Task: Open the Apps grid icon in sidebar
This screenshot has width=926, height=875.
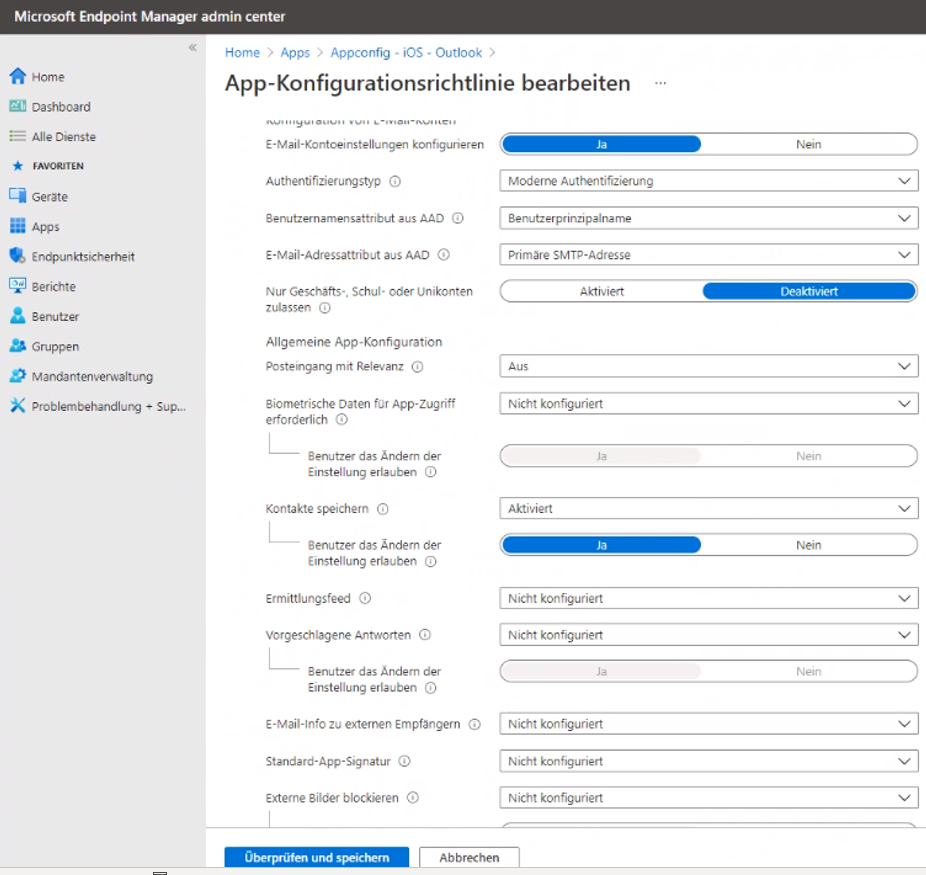Action: [x=17, y=227]
